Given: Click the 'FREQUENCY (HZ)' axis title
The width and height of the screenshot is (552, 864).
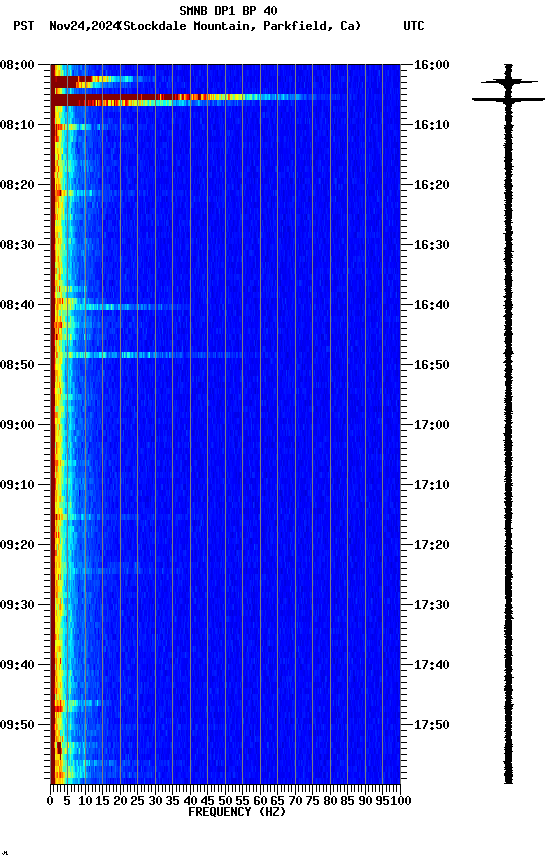Looking at the screenshot, I should click(237, 813).
